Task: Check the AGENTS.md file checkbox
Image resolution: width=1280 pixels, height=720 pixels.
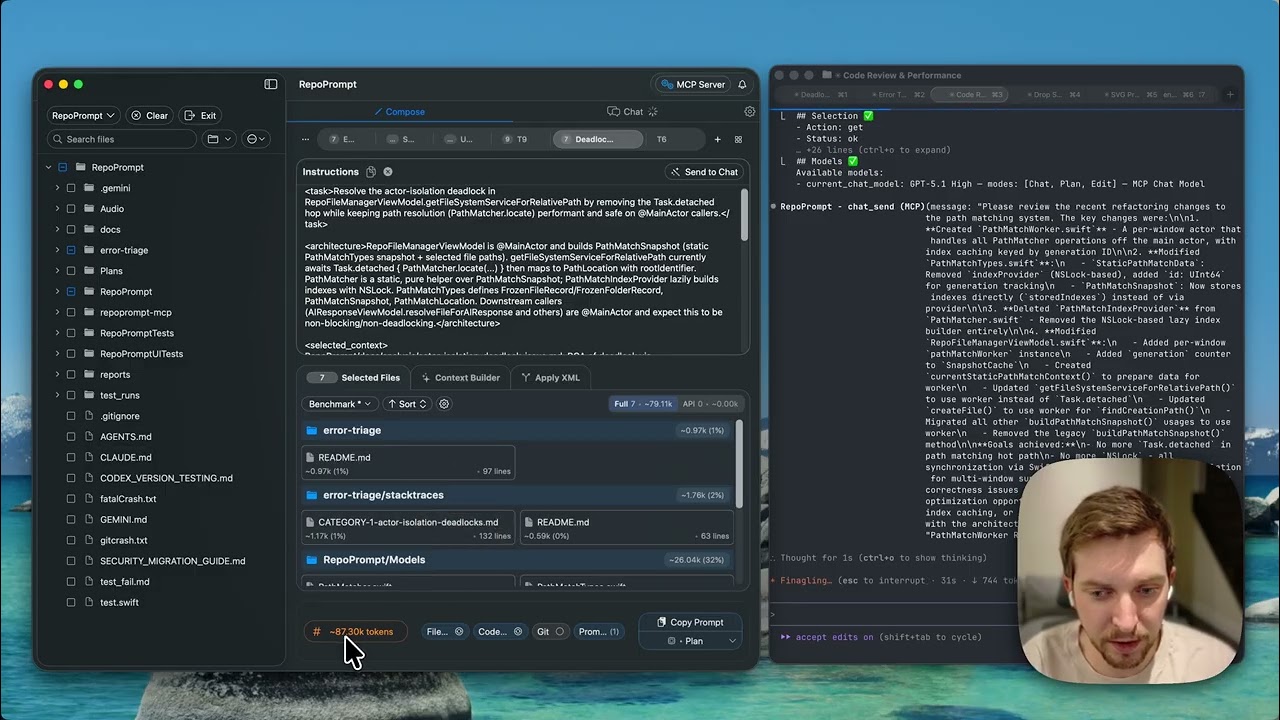Action: pos(71,437)
